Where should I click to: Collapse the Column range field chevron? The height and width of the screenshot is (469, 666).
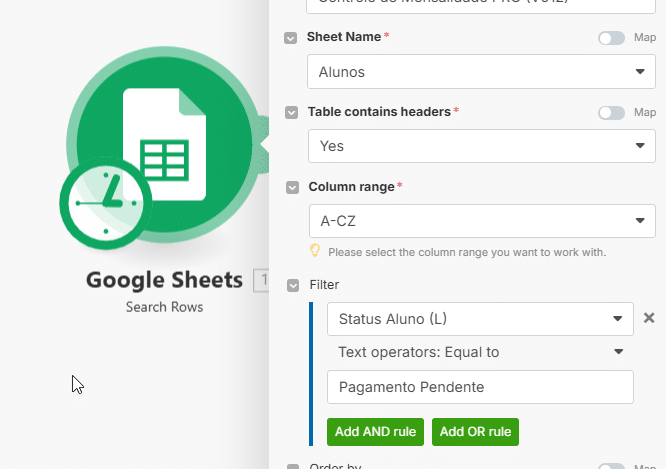(292, 187)
